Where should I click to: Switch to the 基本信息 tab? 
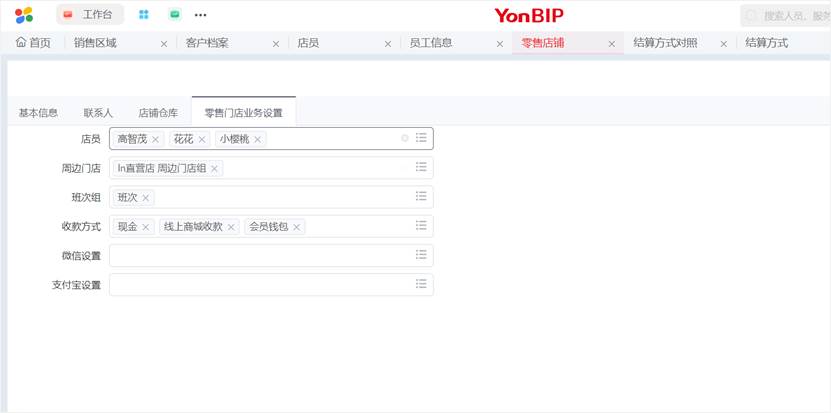point(38,113)
